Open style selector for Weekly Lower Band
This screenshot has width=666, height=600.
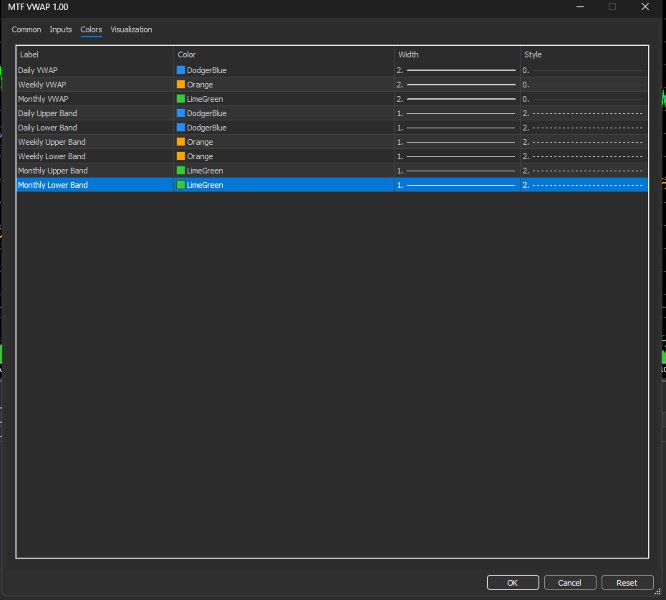584,156
